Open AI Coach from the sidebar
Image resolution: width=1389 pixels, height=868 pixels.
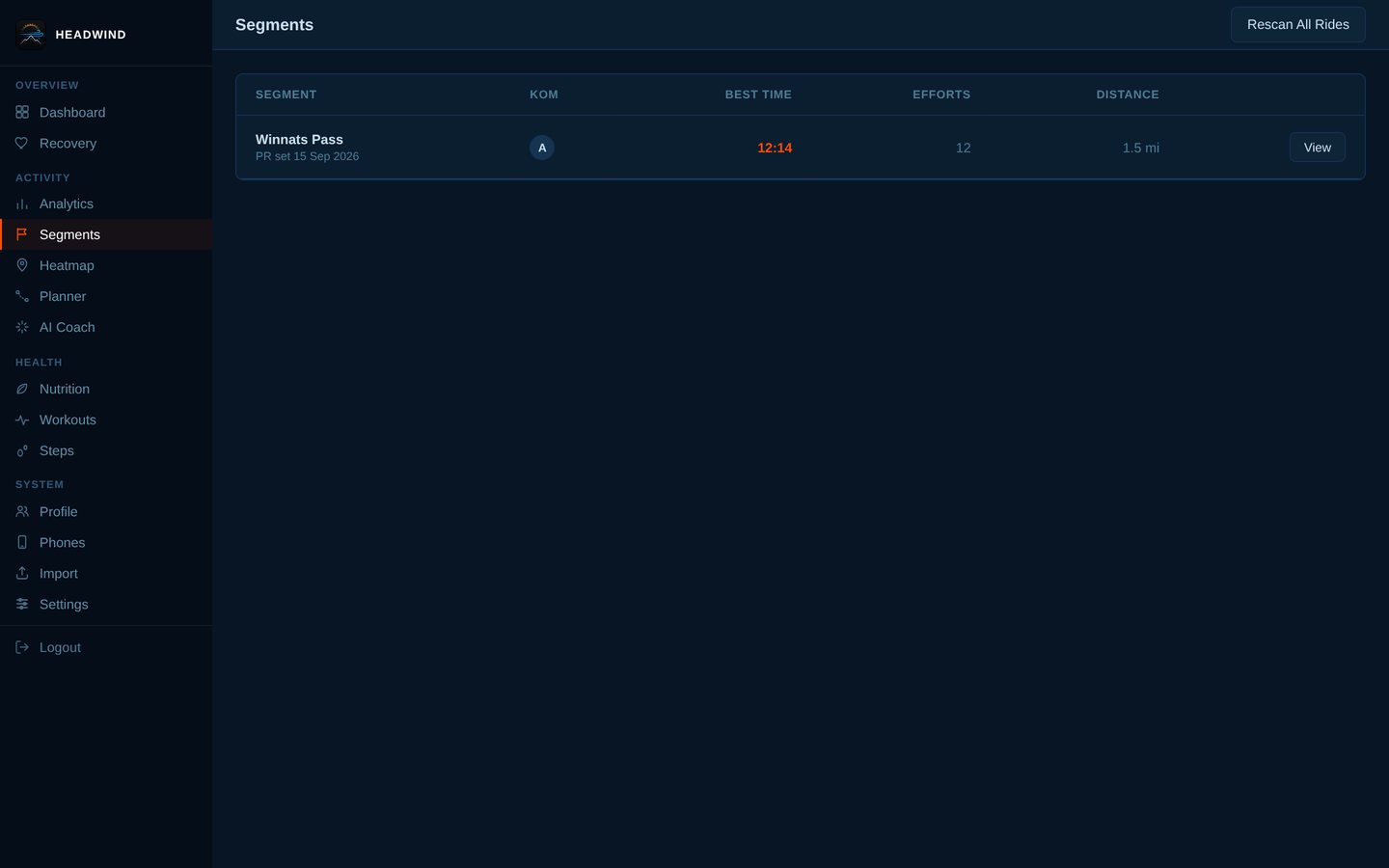pos(106,328)
